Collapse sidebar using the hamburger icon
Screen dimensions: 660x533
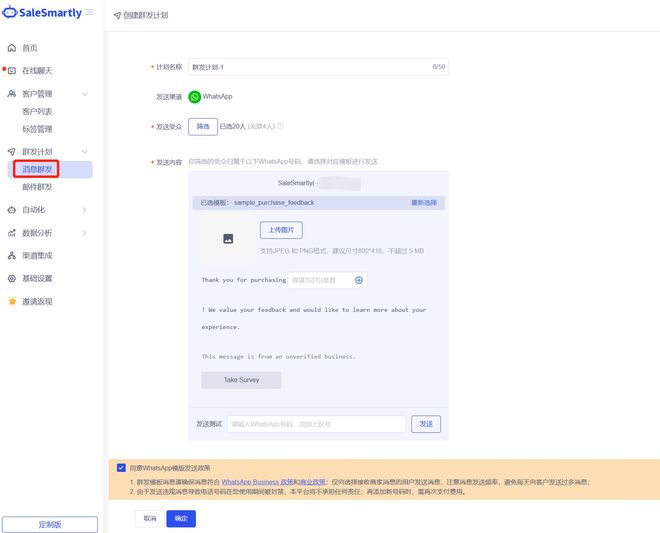pyautogui.click(x=90, y=13)
